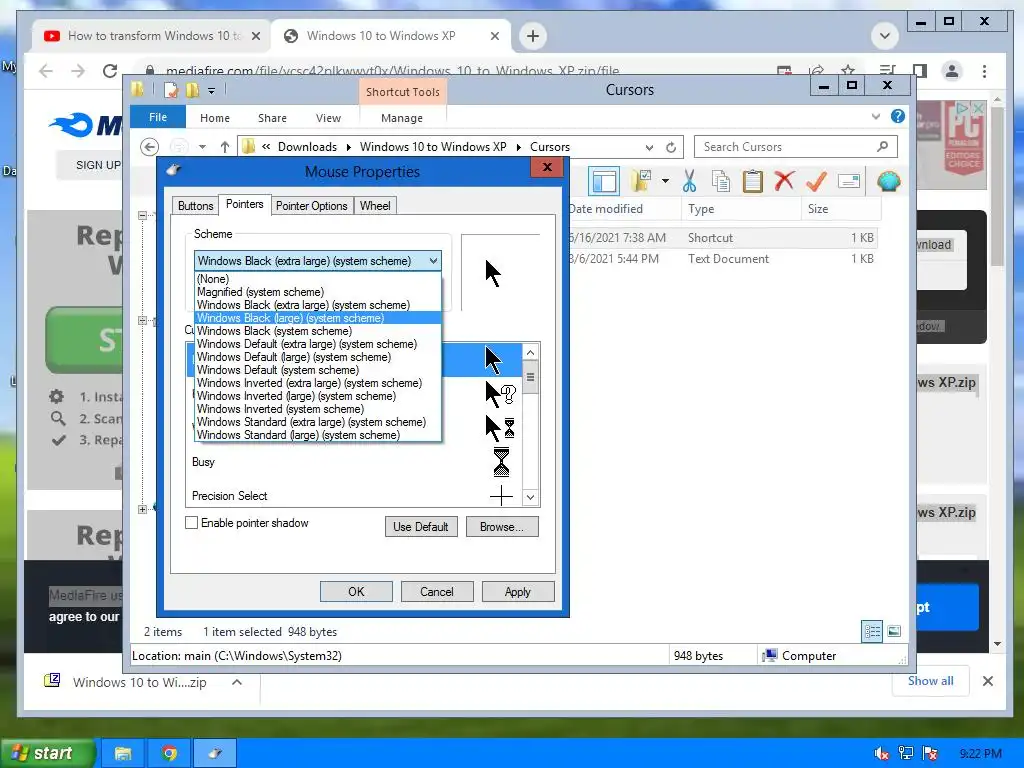Open the downloaded zip item chevron menu
Screen dimensions: 1024x768
[x=237, y=682]
